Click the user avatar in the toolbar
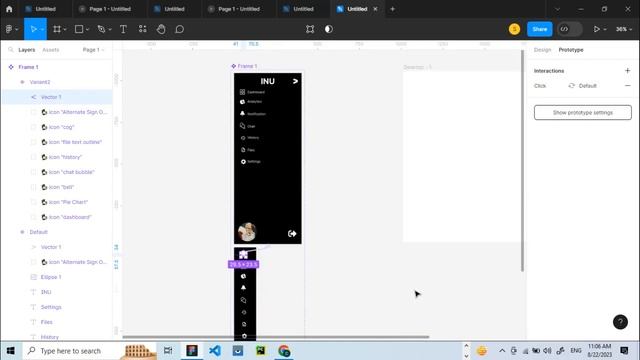640x360 pixels. click(514, 29)
